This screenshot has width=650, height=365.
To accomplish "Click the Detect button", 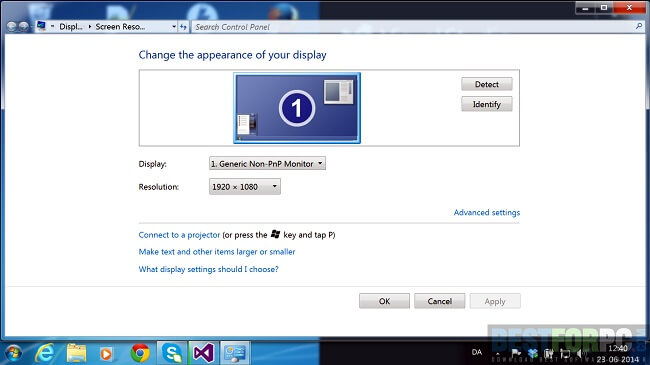I will pyautogui.click(x=487, y=84).
